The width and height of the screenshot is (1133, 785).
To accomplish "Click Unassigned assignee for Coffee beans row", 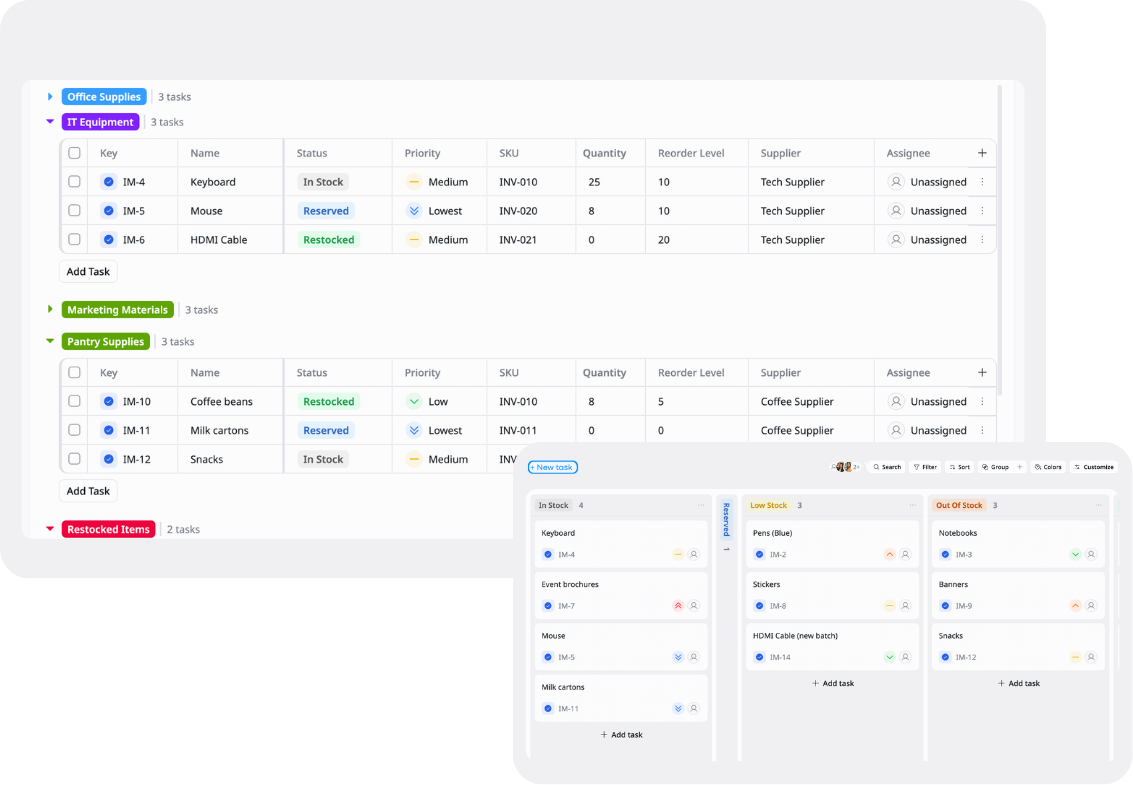I will click(x=927, y=401).
